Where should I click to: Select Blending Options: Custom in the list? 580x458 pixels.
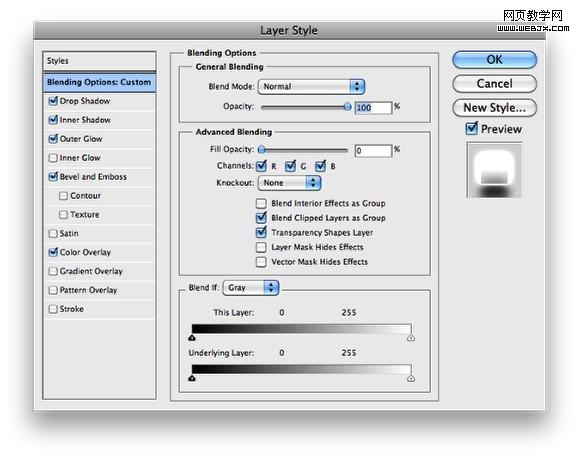pos(99,82)
